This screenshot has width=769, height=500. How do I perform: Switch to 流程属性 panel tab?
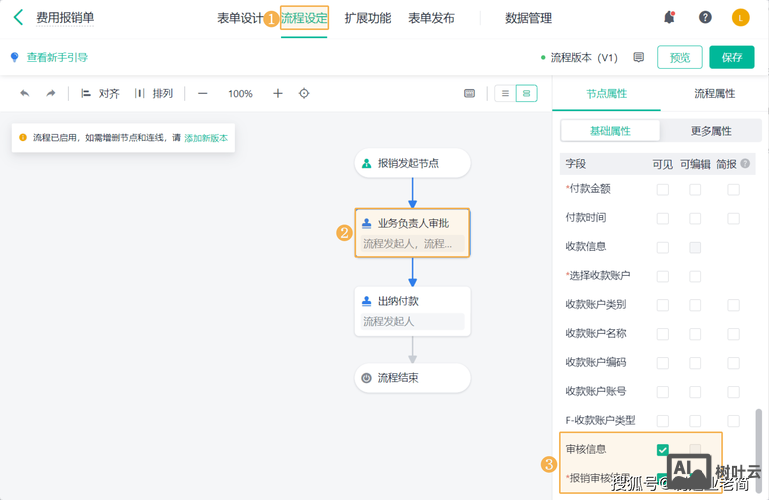coord(715,94)
